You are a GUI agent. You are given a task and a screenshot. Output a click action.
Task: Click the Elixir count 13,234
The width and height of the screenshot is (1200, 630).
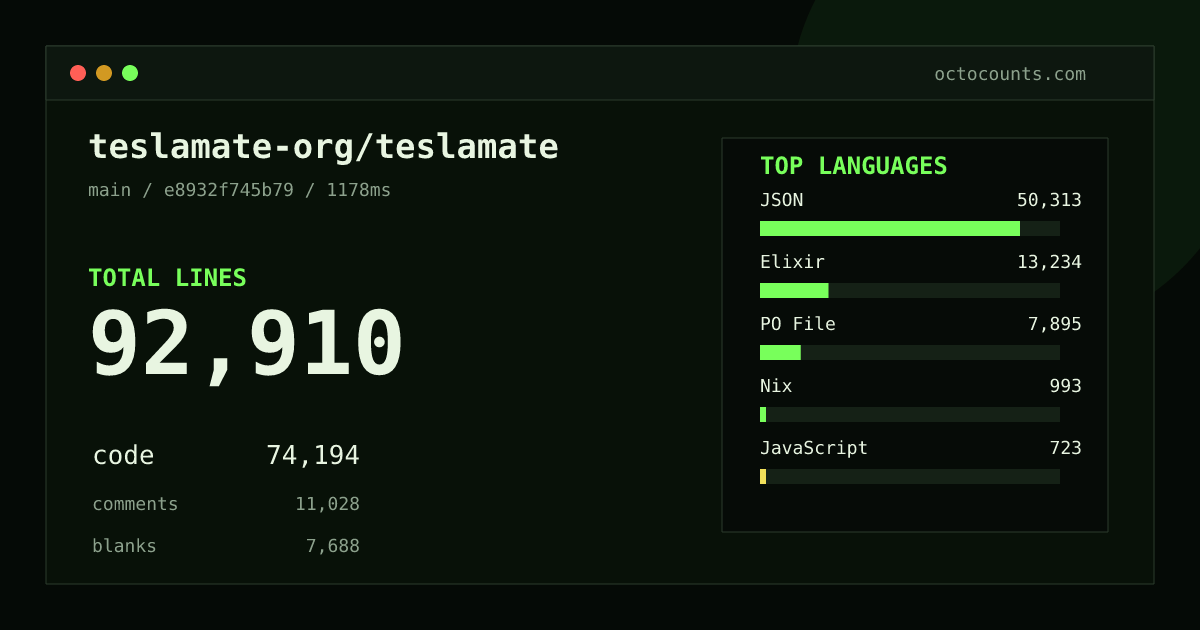(1049, 262)
